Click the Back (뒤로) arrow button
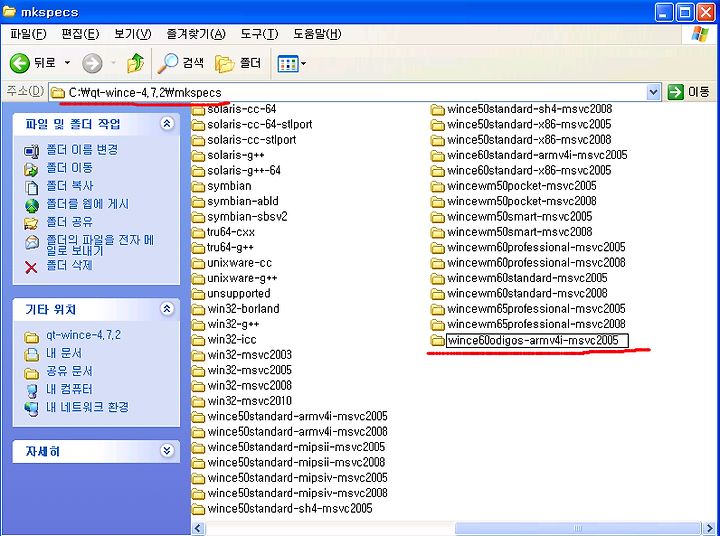The height and width of the screenshot is (536, 720). point(20,63)
